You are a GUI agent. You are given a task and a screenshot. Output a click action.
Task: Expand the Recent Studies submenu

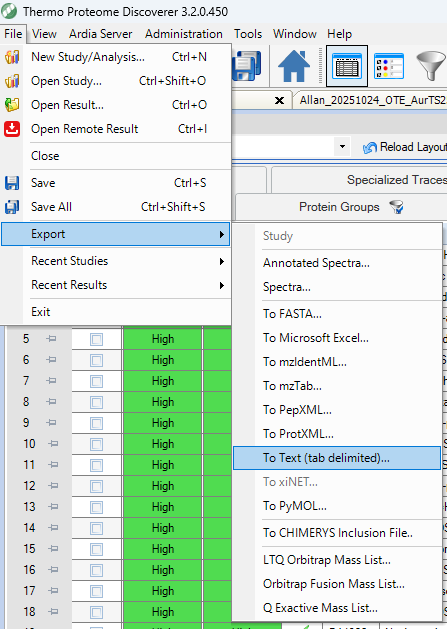point(116,261)
